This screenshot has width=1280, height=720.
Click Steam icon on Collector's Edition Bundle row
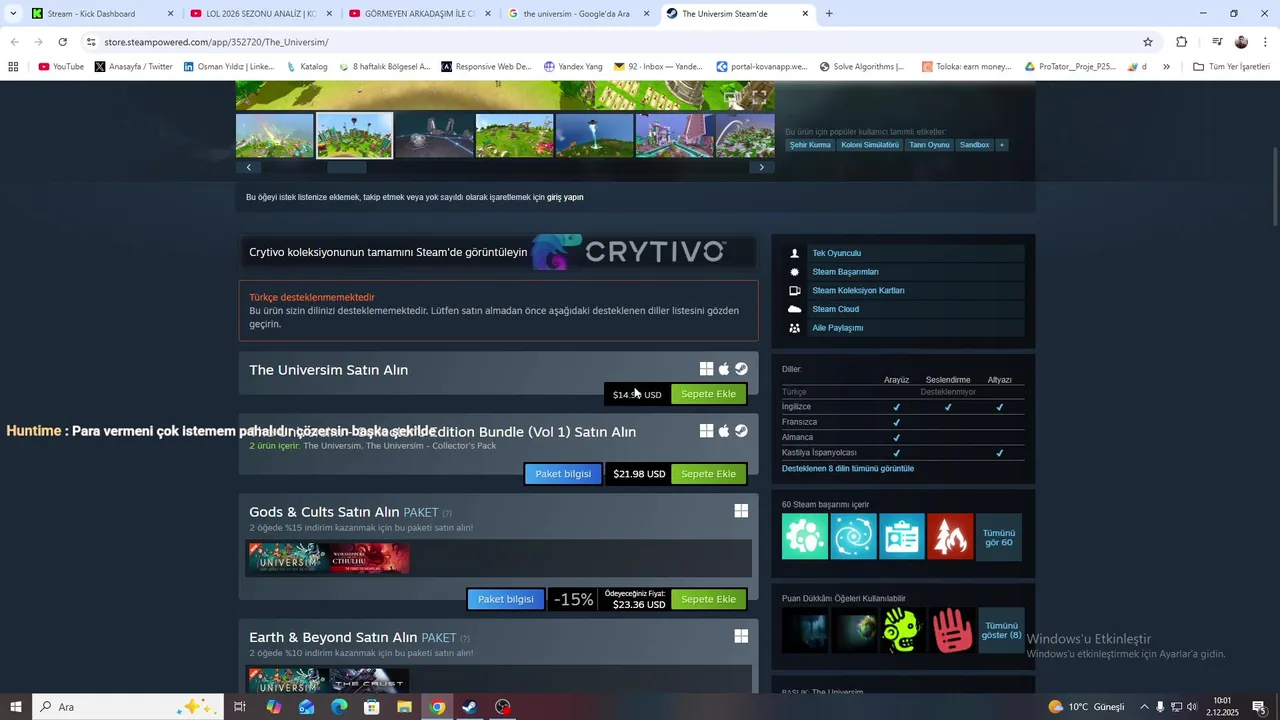tap(741, 431)
